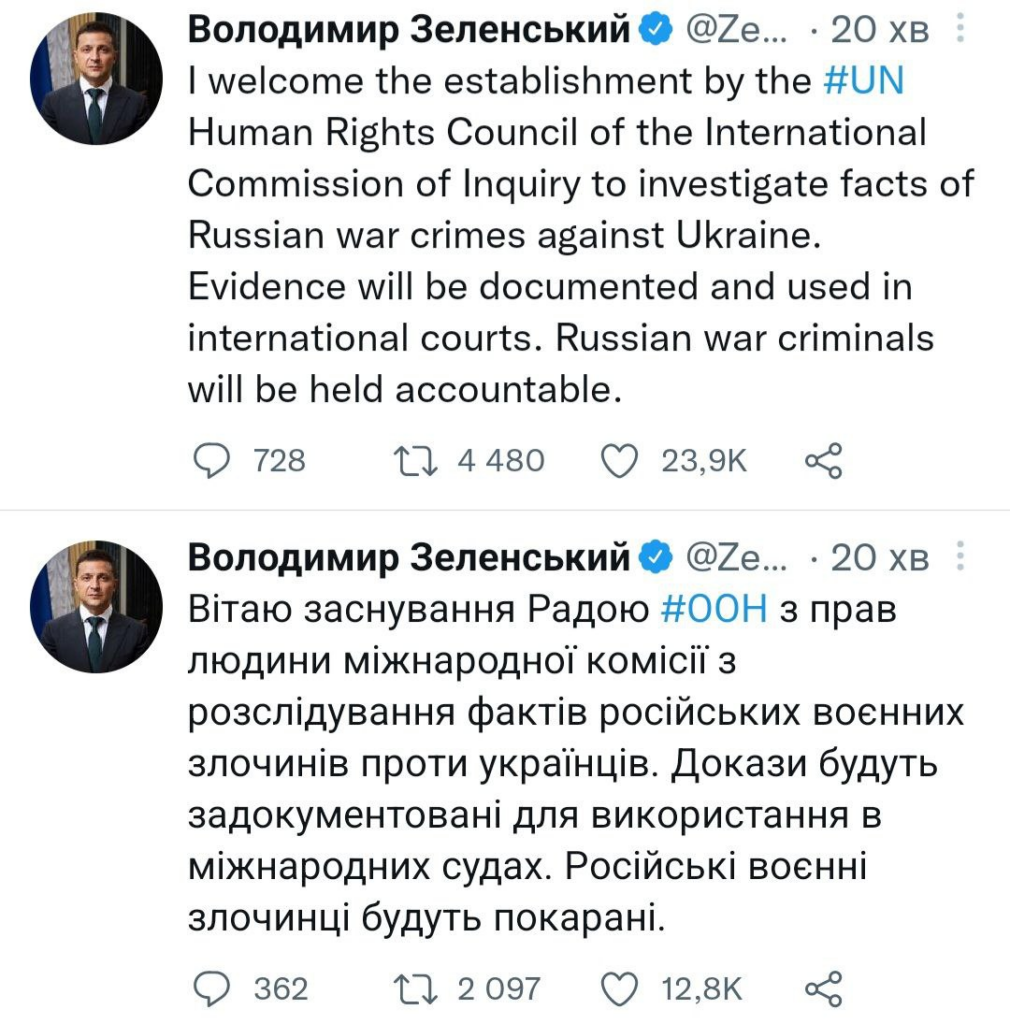This screenshot has height=1024, width=1010.
Task: Open author name on first tweet
Action: [410, 31]
